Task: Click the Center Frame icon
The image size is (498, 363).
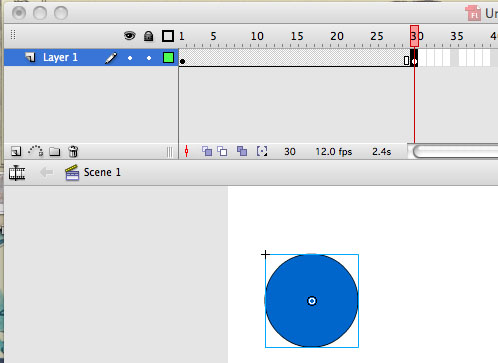Action: (187, 151)
